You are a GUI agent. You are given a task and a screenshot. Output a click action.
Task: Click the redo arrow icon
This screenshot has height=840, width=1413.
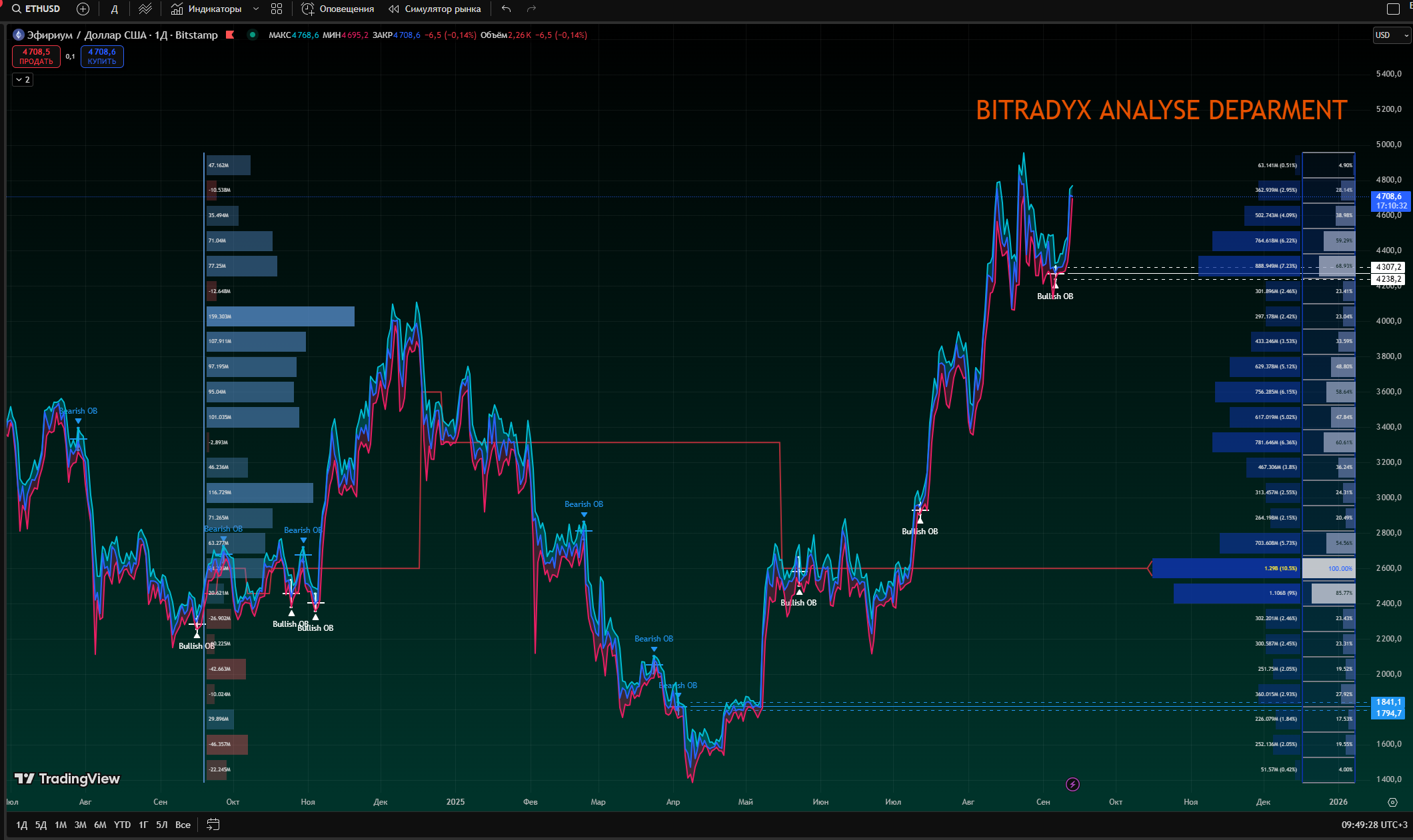pos(531,9)
